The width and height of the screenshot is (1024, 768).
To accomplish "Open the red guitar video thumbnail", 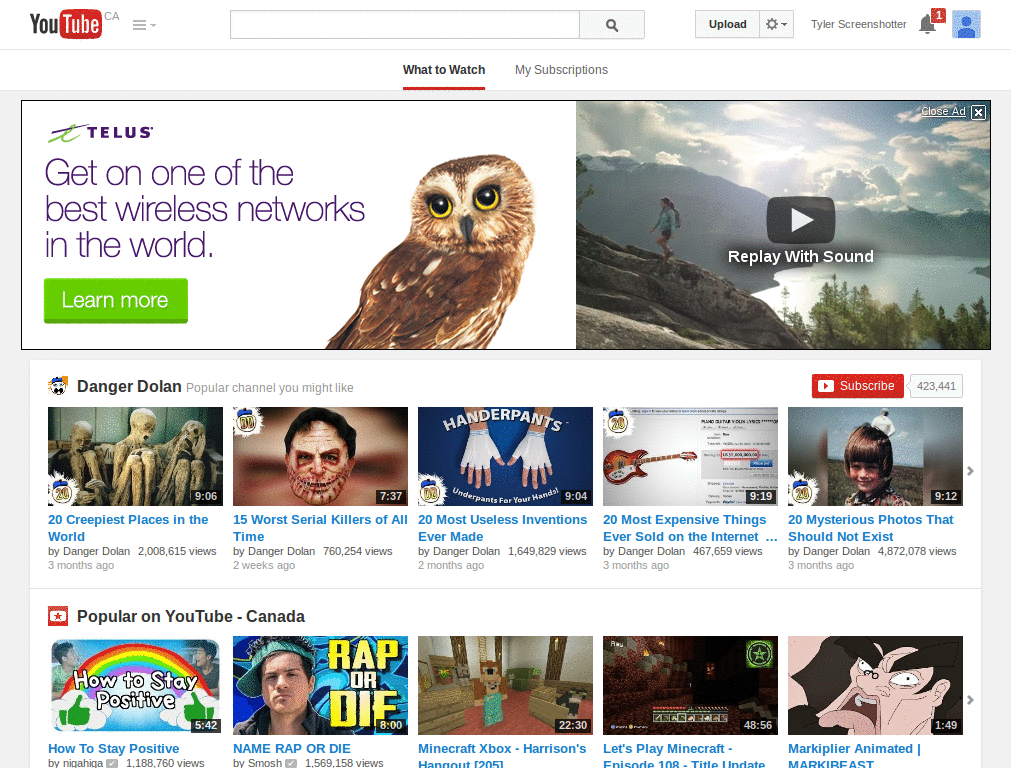I will click(690, 456).
